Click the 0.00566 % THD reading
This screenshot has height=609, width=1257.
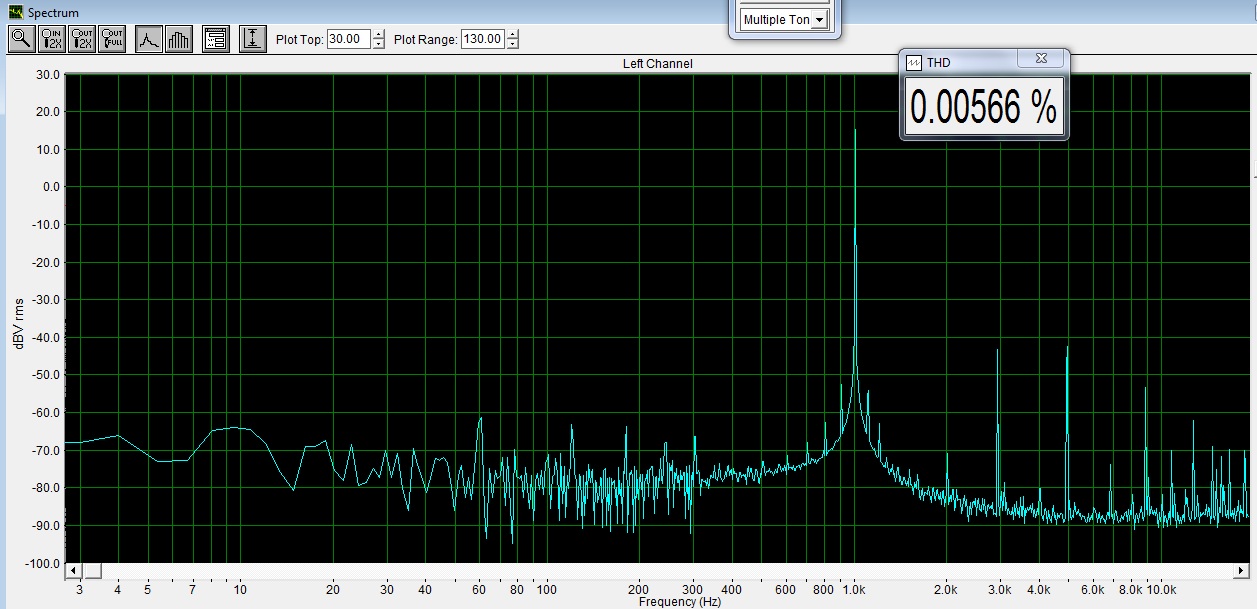tap(984, 109)
